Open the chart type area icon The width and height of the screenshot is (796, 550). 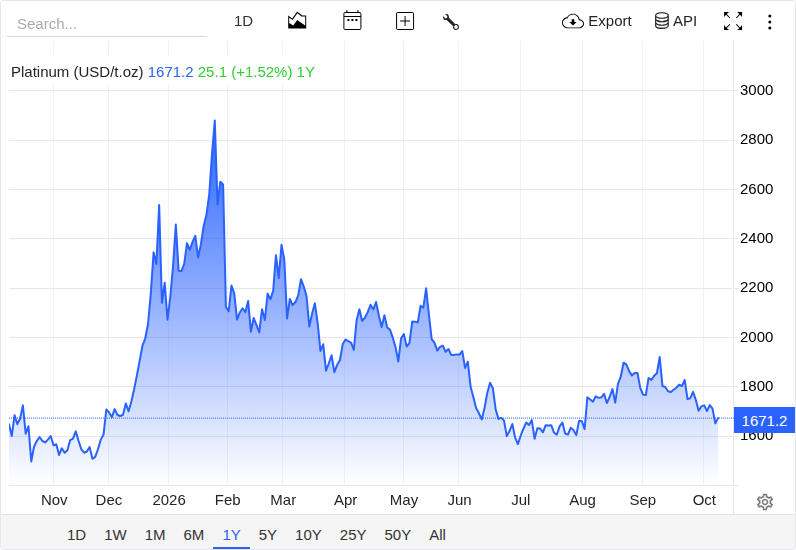[x=297, y=21]
